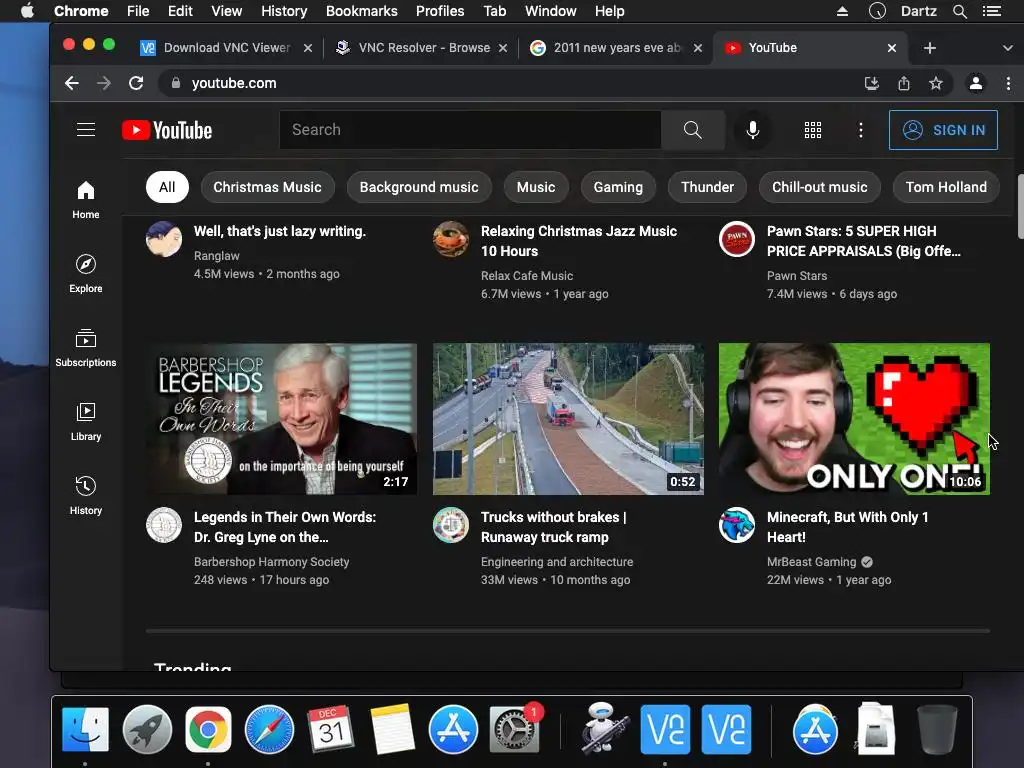Activate voice search microphone
Image resolution: width=1024 pixels, height=768 pixels.
(752, 130)
